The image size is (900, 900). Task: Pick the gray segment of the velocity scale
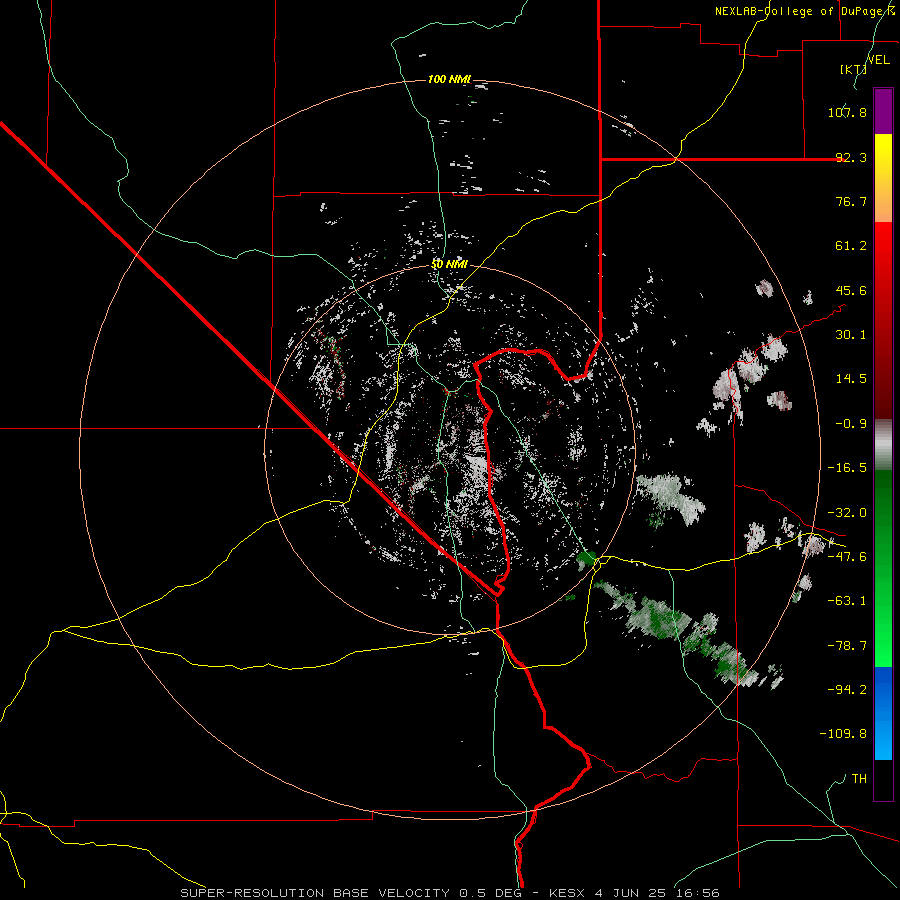pos(883,444)
